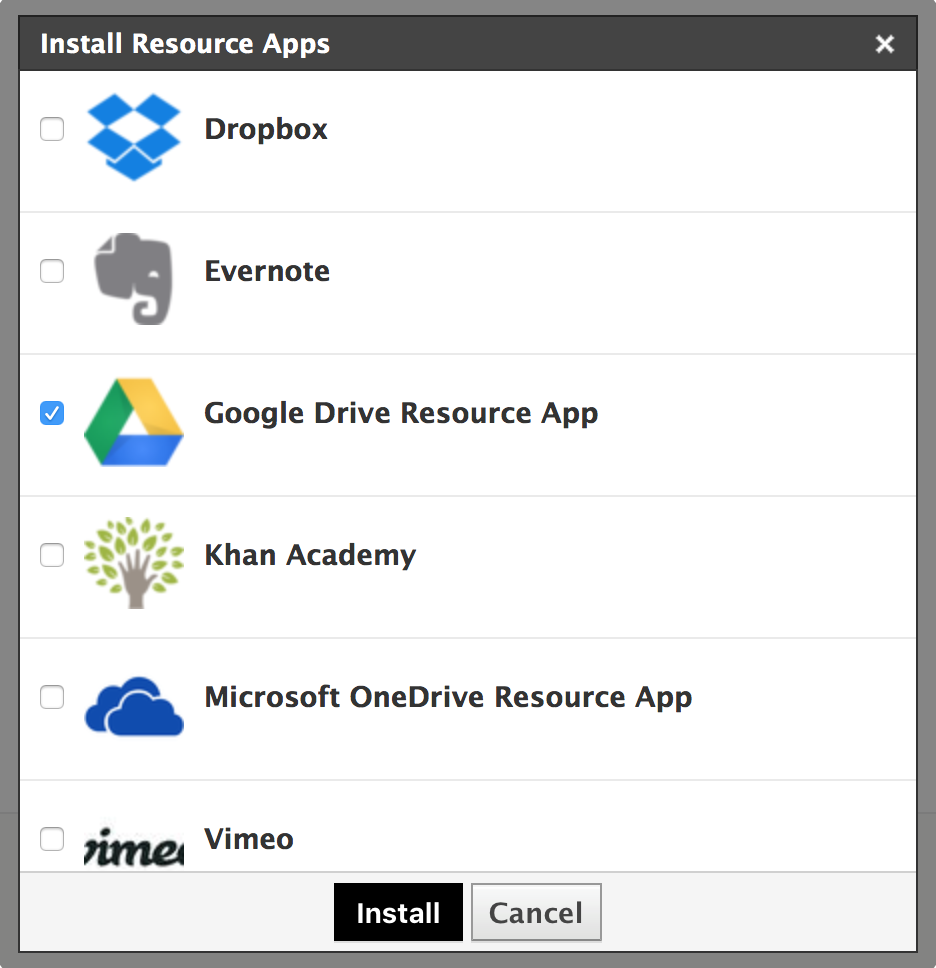Click the Google Drive triangle icon

coord(134,422)
